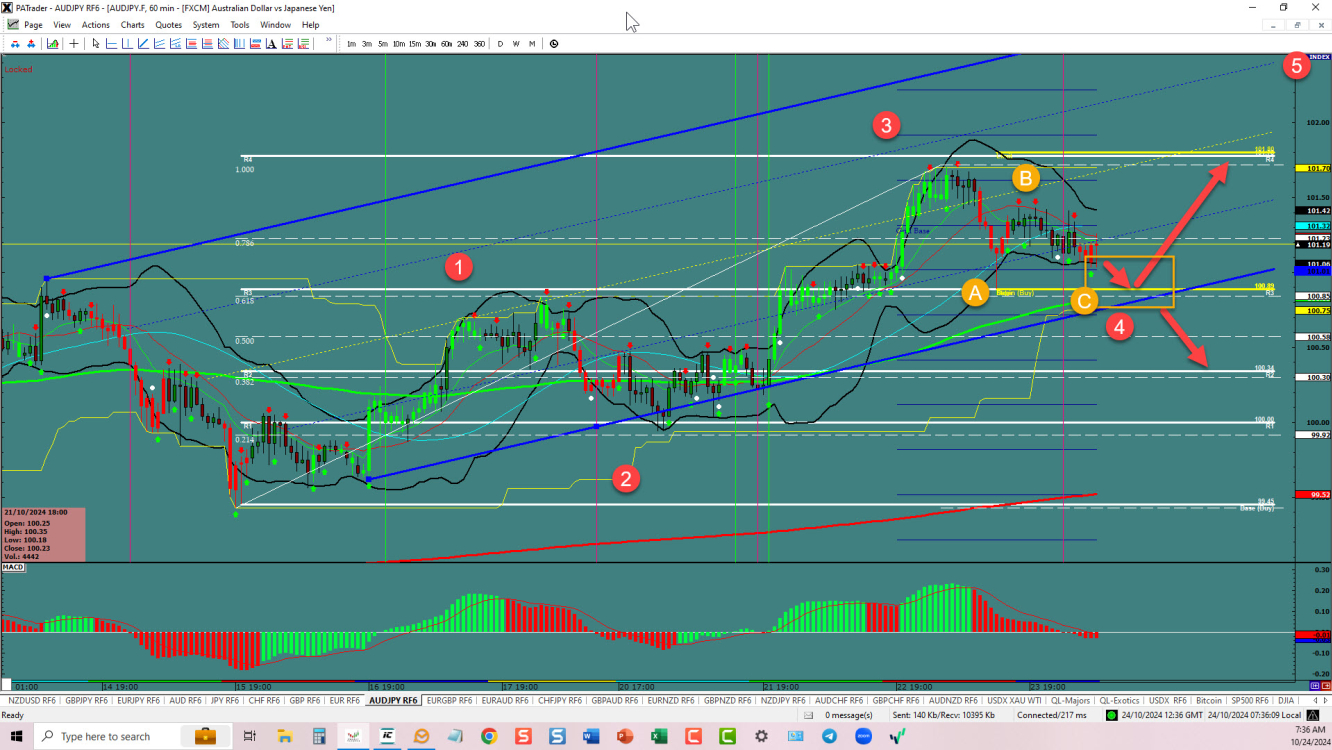The height and width of the screenshot is (750, 1332).
Task: Open Google Chrome from the taskbar
Action: click(488, 736)
